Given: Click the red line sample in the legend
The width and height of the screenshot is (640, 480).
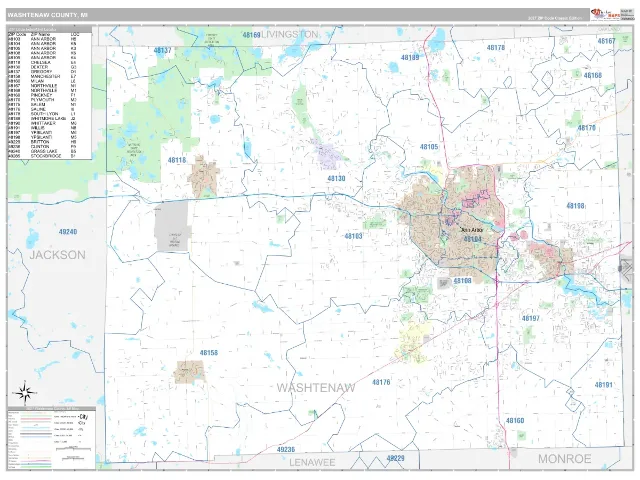Looking at the screenshot, I should click(x=36, y=419).
